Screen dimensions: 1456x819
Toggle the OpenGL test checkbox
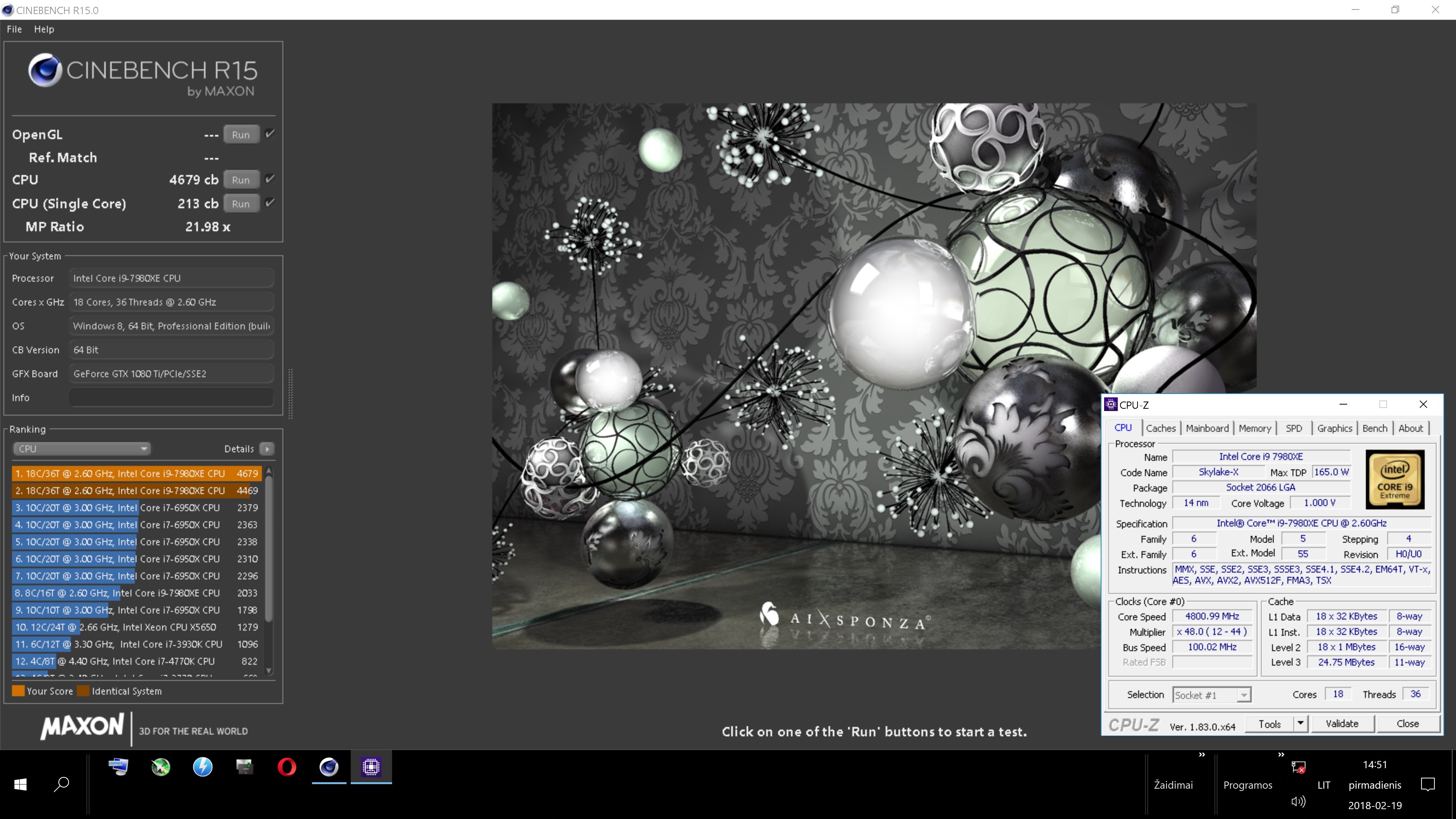(270, 134)
